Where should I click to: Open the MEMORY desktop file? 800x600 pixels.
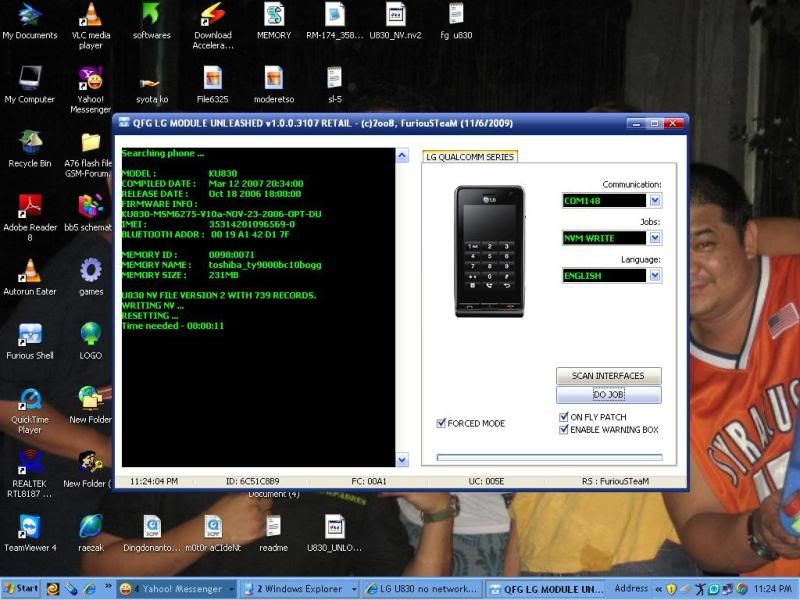(x=274, y=21)
